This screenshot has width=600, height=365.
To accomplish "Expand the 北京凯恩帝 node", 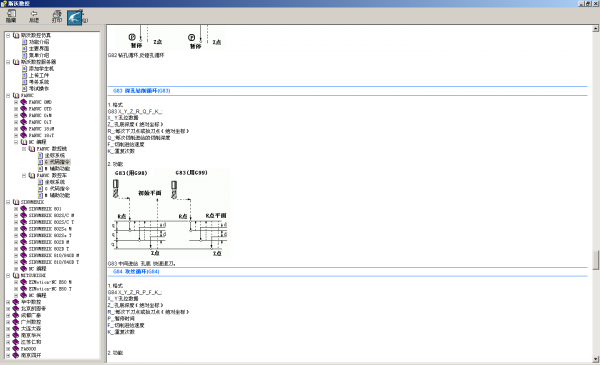I will point(8,309).
